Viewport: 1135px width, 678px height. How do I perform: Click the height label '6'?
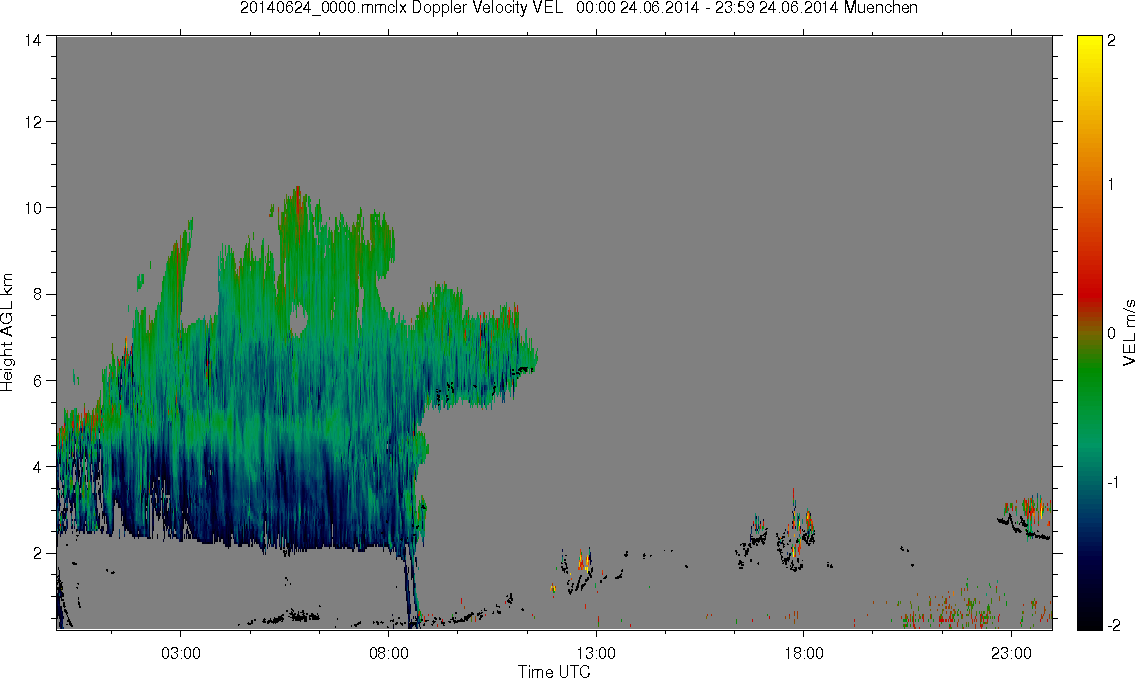(x=38, y=381)
